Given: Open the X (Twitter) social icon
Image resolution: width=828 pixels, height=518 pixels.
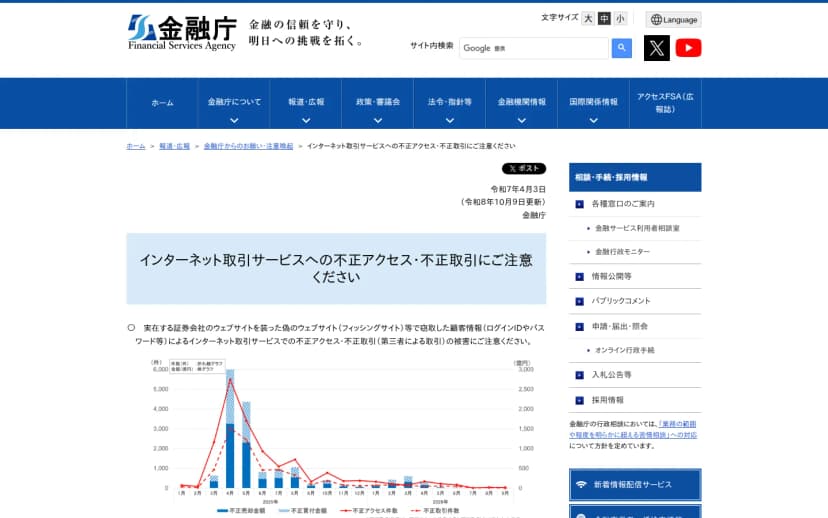Looking at the screenshot, I should click(656, 48).
